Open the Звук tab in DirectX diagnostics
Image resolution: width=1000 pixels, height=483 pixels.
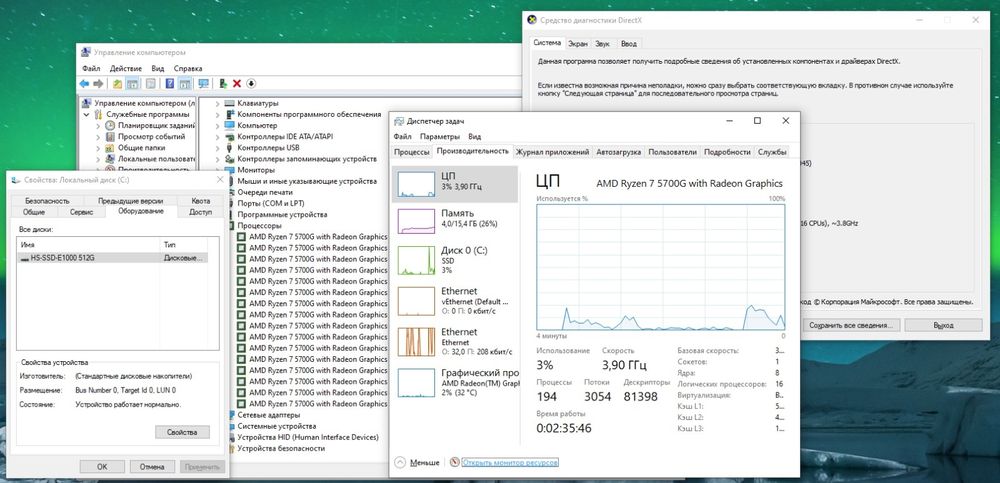point(603,44)
